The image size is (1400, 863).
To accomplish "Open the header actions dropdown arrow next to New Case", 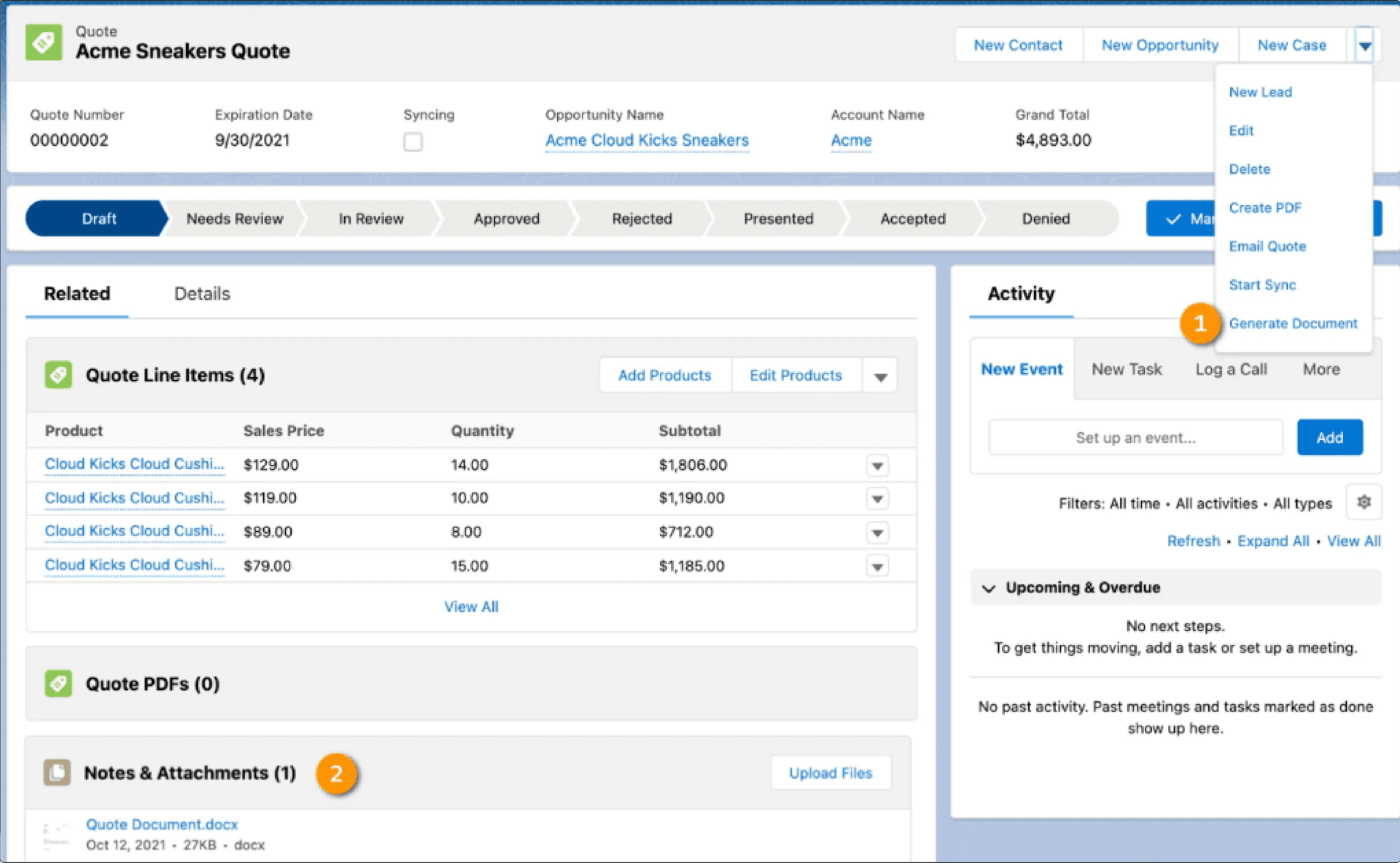I will (1364, 46).
